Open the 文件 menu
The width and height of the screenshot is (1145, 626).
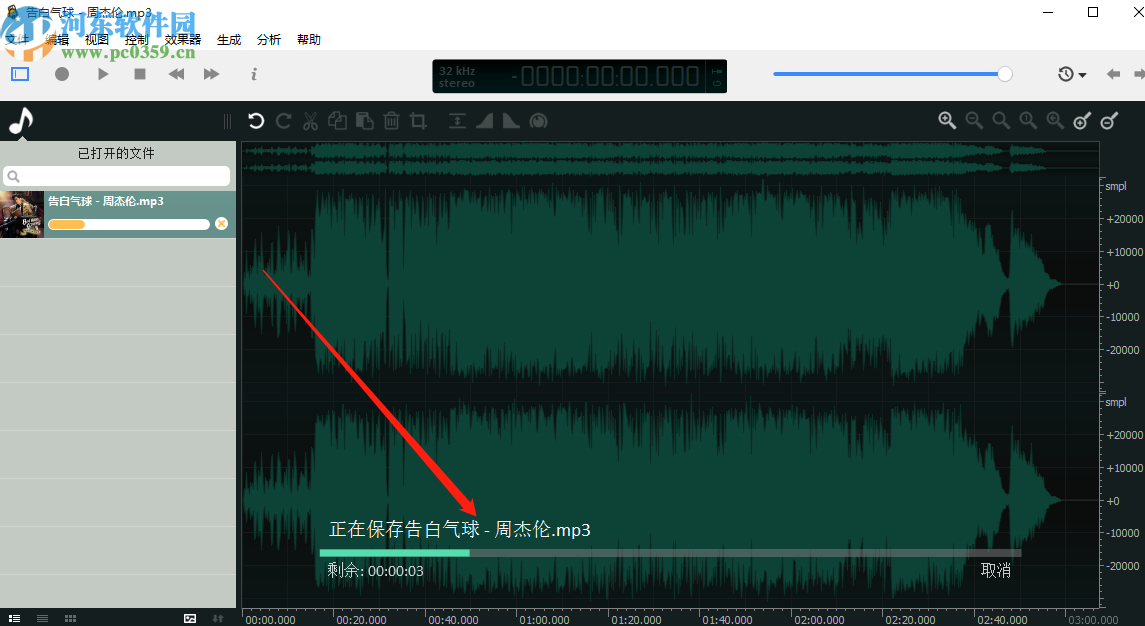16,39
